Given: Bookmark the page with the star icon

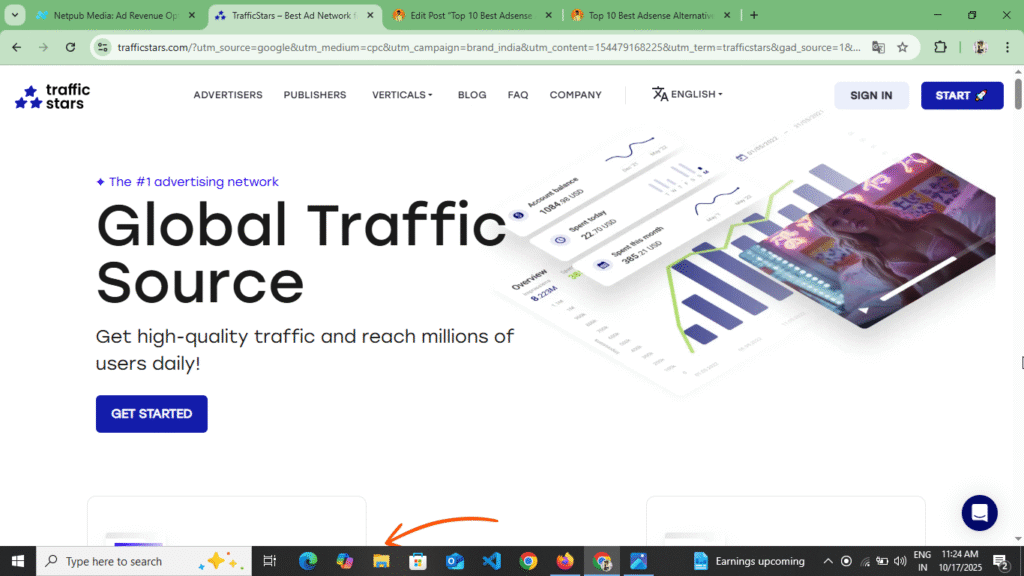Looking at the screenshot, I should pos(903,46).
